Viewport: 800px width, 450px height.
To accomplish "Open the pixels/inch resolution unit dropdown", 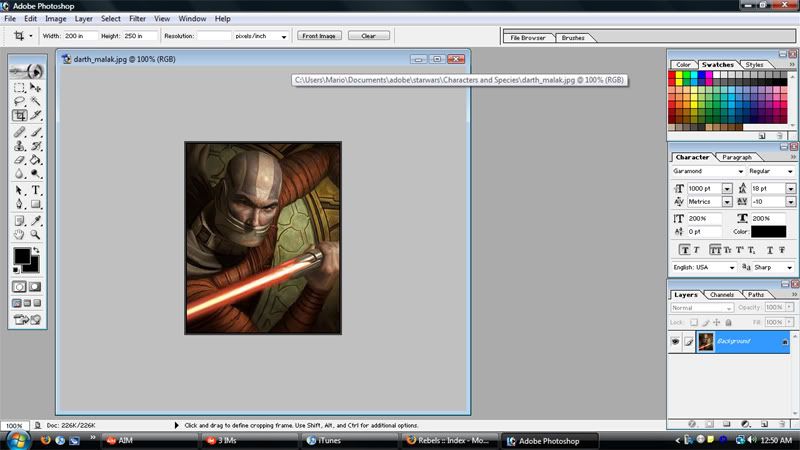I will pyautogui.click(x=284, y=36).
